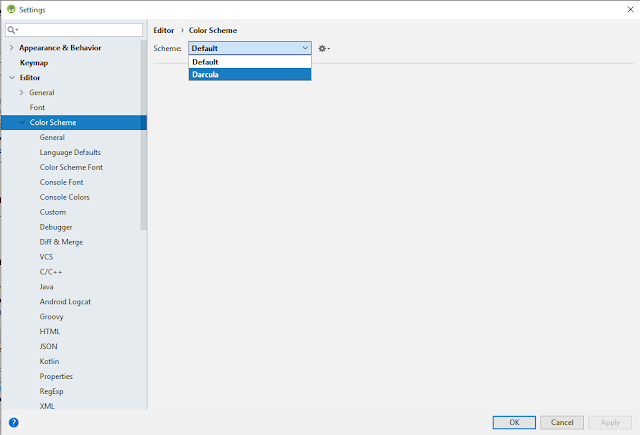640x435 pixels.
Task: Select XML color settings
Action: 47,406
